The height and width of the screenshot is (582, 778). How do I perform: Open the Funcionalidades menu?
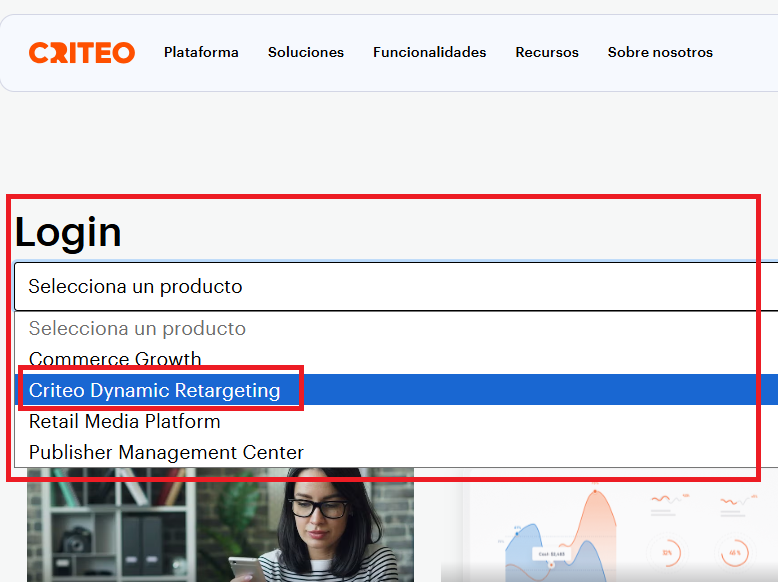click(x=429, y=52)
